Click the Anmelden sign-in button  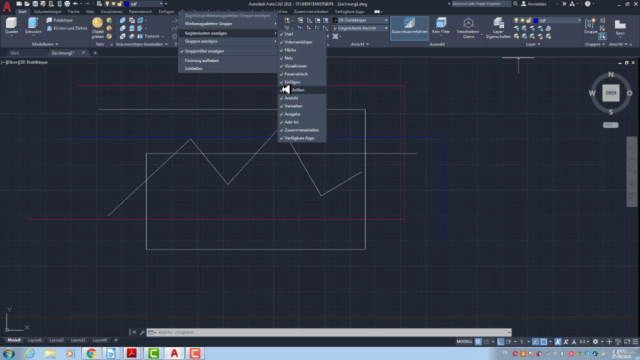(x=534, y=4)
